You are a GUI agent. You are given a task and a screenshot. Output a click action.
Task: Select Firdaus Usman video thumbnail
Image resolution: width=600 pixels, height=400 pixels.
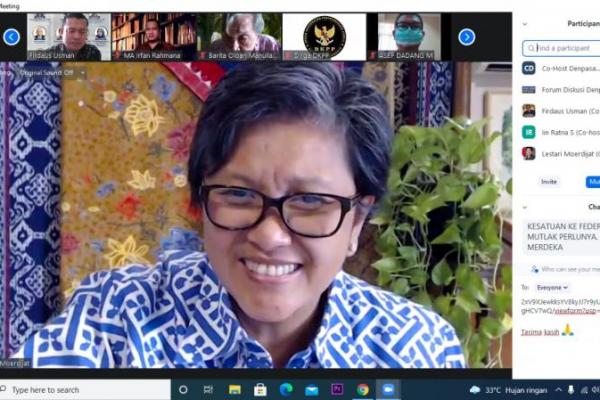pos(69,37)
